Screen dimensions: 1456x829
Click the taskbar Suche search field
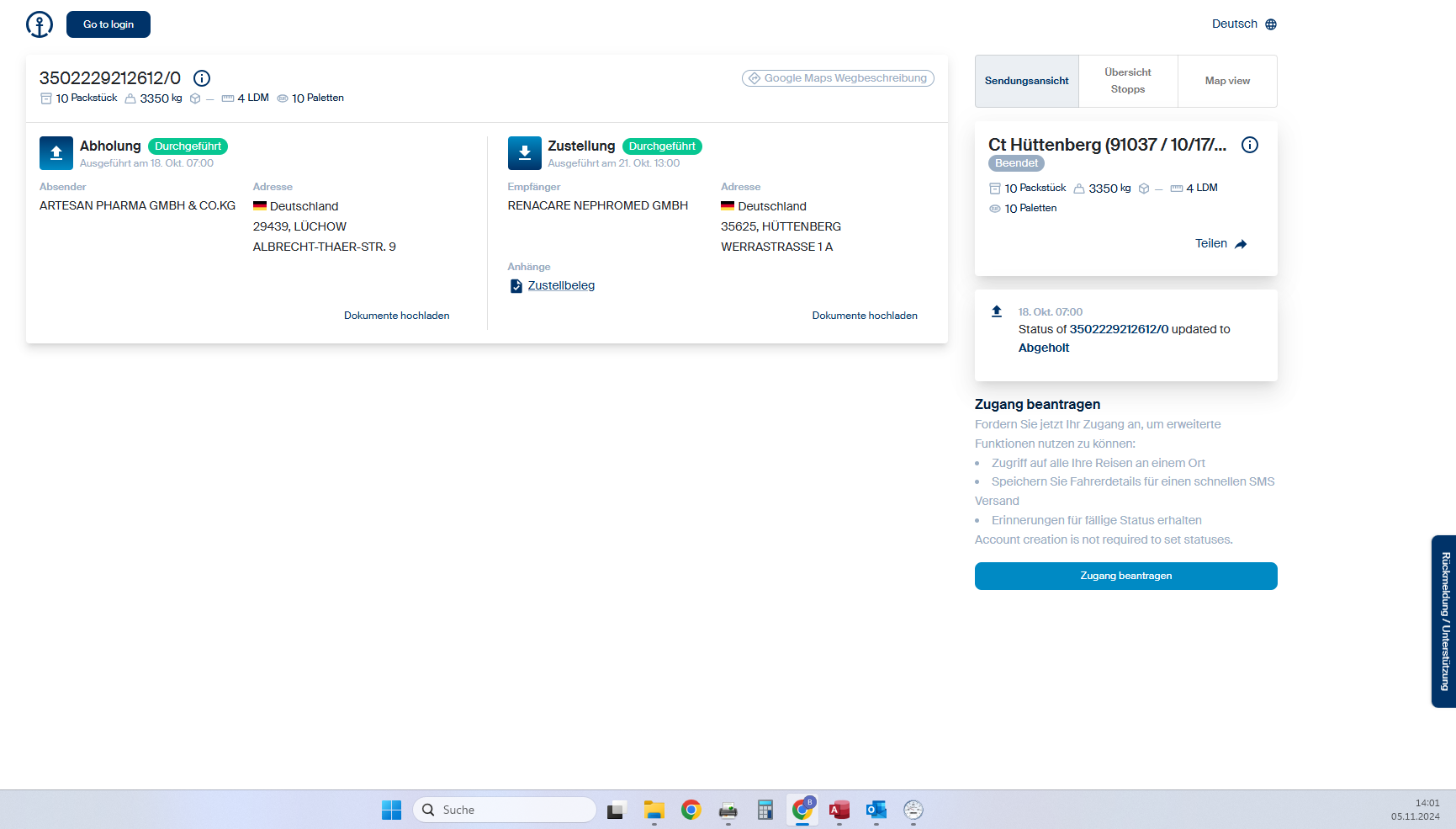[505, 810]
